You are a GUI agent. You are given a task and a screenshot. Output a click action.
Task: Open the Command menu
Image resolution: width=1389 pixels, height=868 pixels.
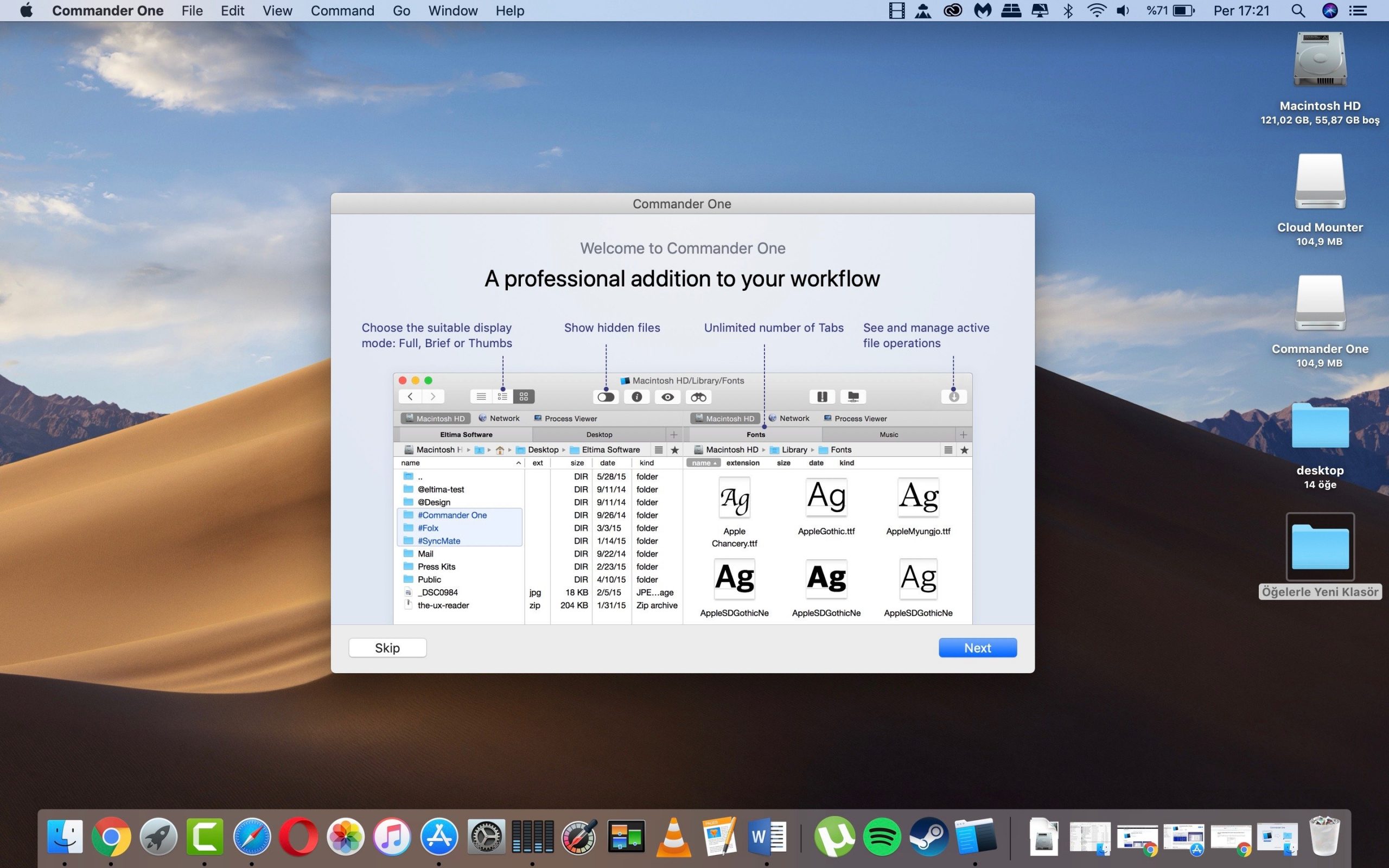pyautogui.click(x=342, y=10)
